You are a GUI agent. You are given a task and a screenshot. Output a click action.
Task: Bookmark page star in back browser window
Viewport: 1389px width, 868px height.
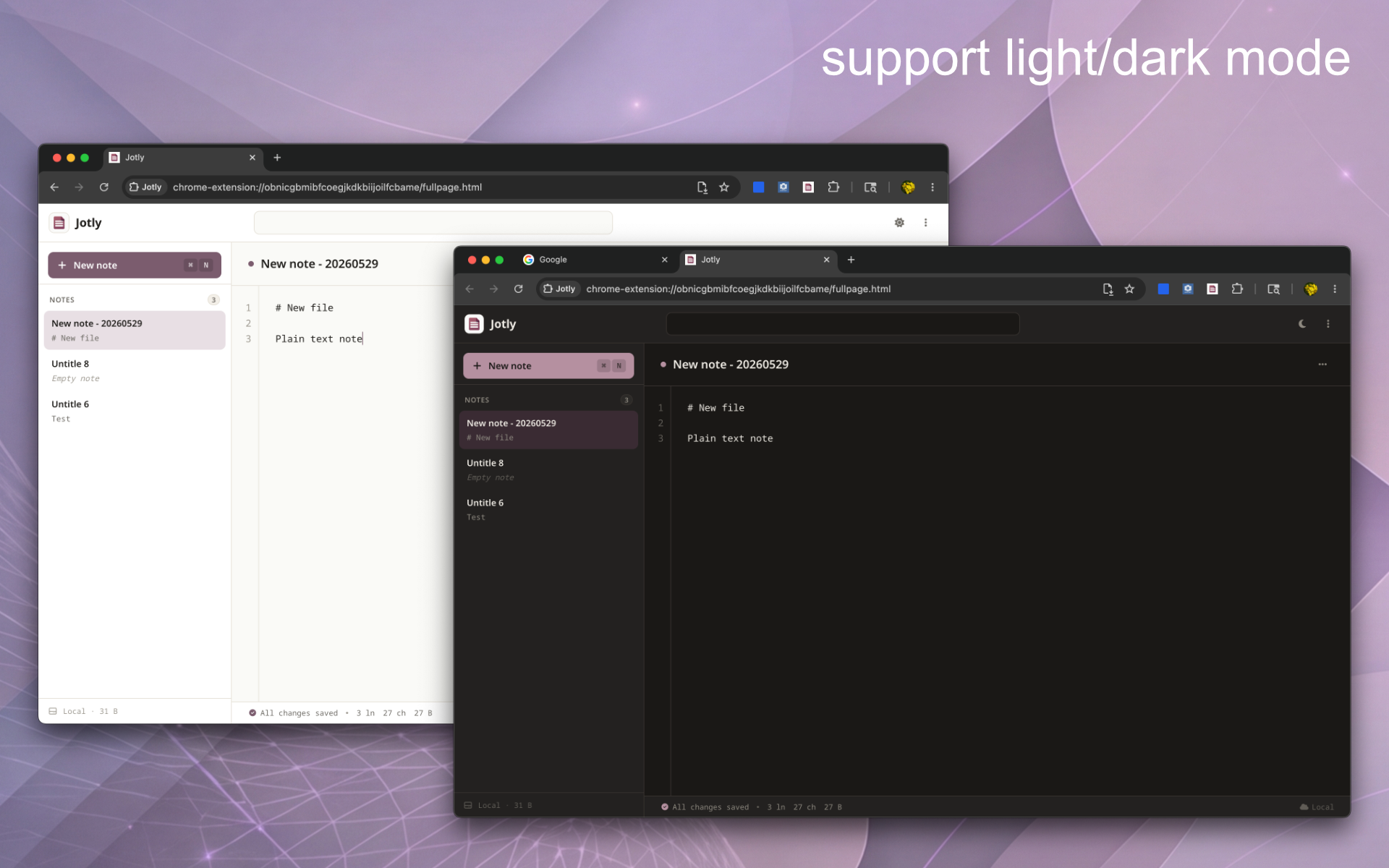pyautogui.click(x=724, y=187)
